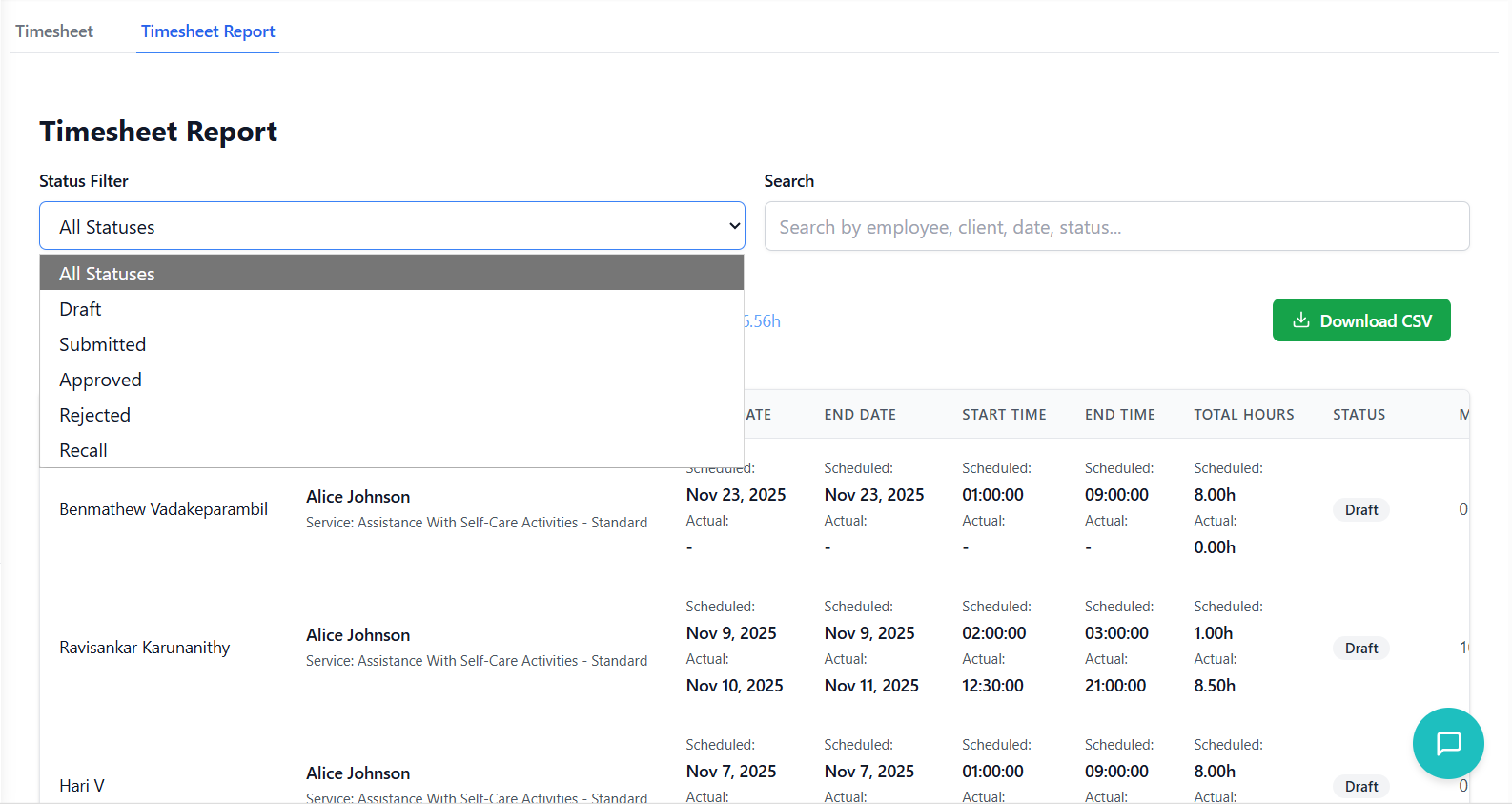Select the highlighted All Statuses option
1512x804 pixels.
click(392, 274)
